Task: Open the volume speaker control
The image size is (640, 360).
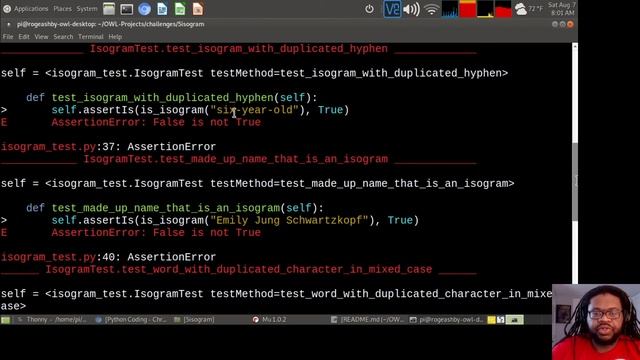Action: (x=411, y=9)
